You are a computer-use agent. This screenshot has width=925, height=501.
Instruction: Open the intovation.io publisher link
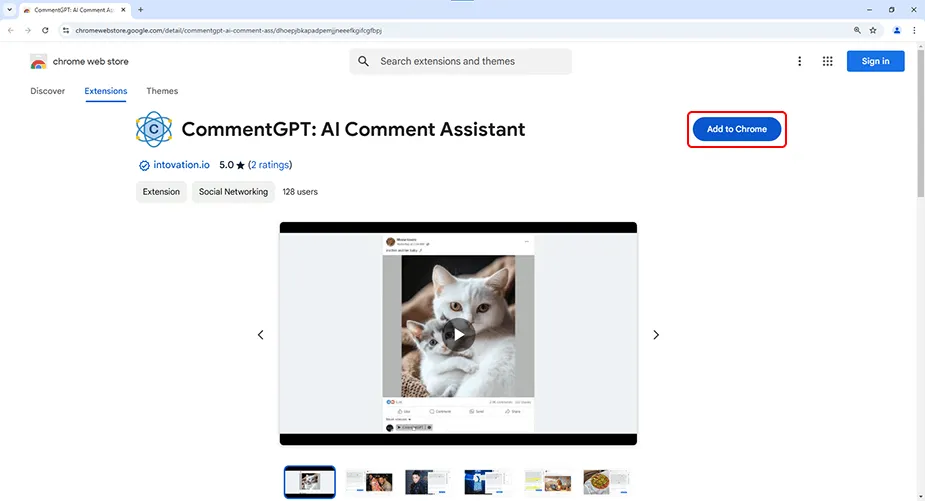point(181,165)
